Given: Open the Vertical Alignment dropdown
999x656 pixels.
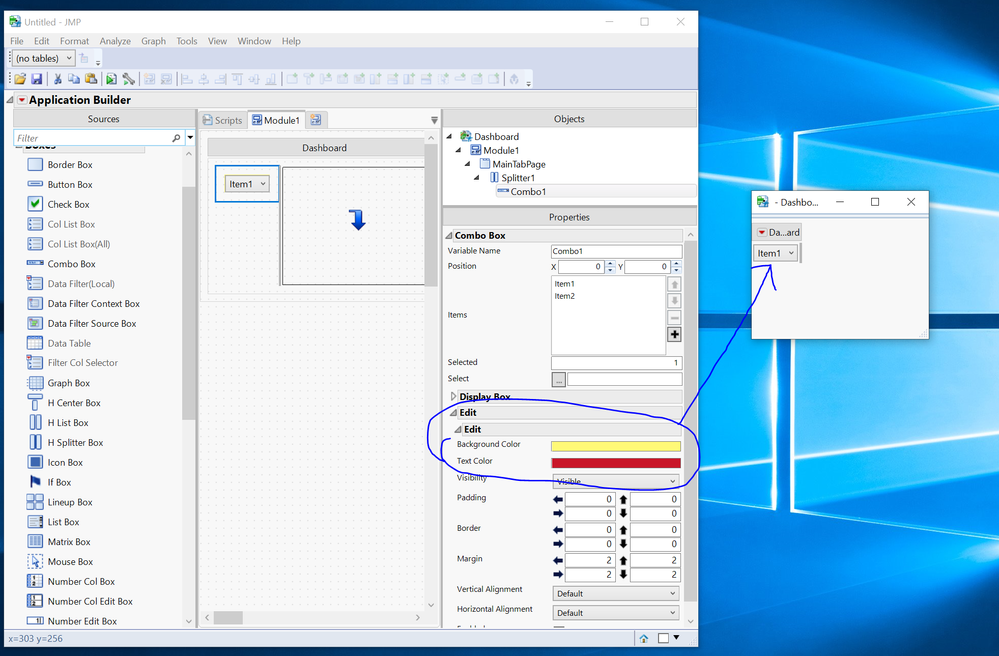Looking at the screenshot, I should (x=615, y=594).
